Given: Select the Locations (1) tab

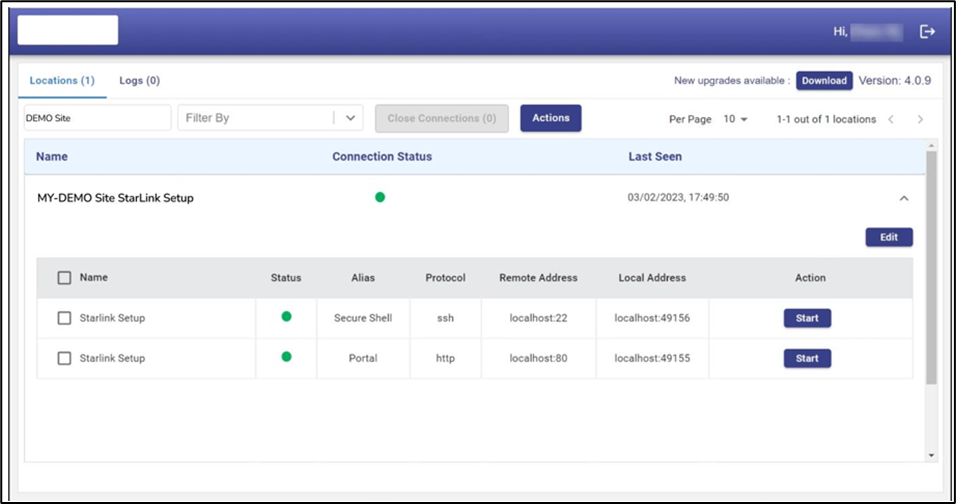Looking at the screenshot, I should click(62, 80).
